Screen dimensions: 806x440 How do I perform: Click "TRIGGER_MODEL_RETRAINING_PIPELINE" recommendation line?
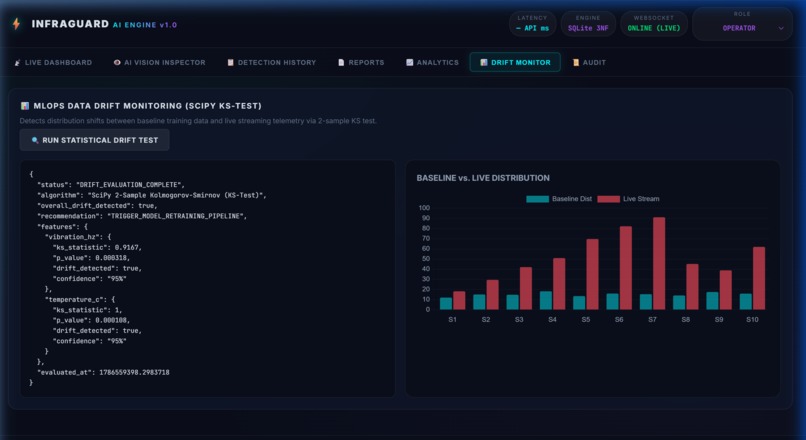(142, 216)
